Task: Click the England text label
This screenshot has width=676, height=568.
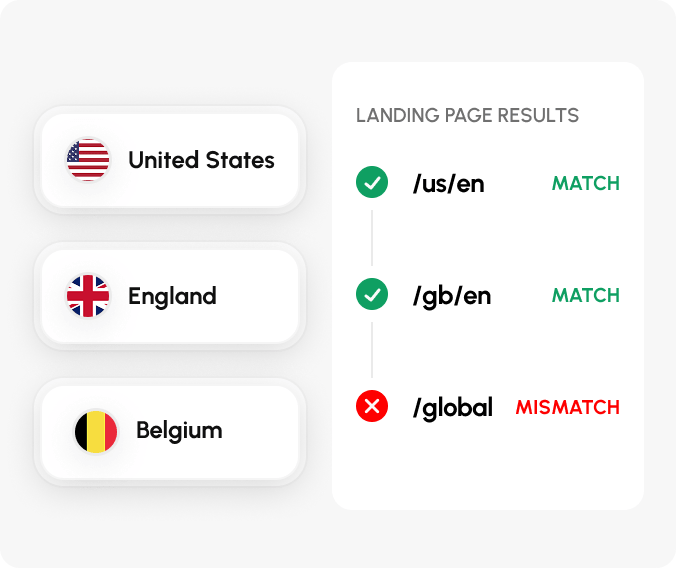Action: 172,296
